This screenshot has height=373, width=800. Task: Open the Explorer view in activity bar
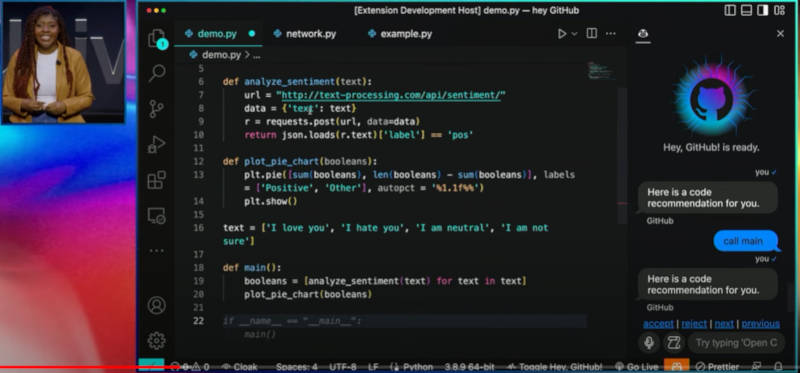pyautogui.click(x=157, y=39)
